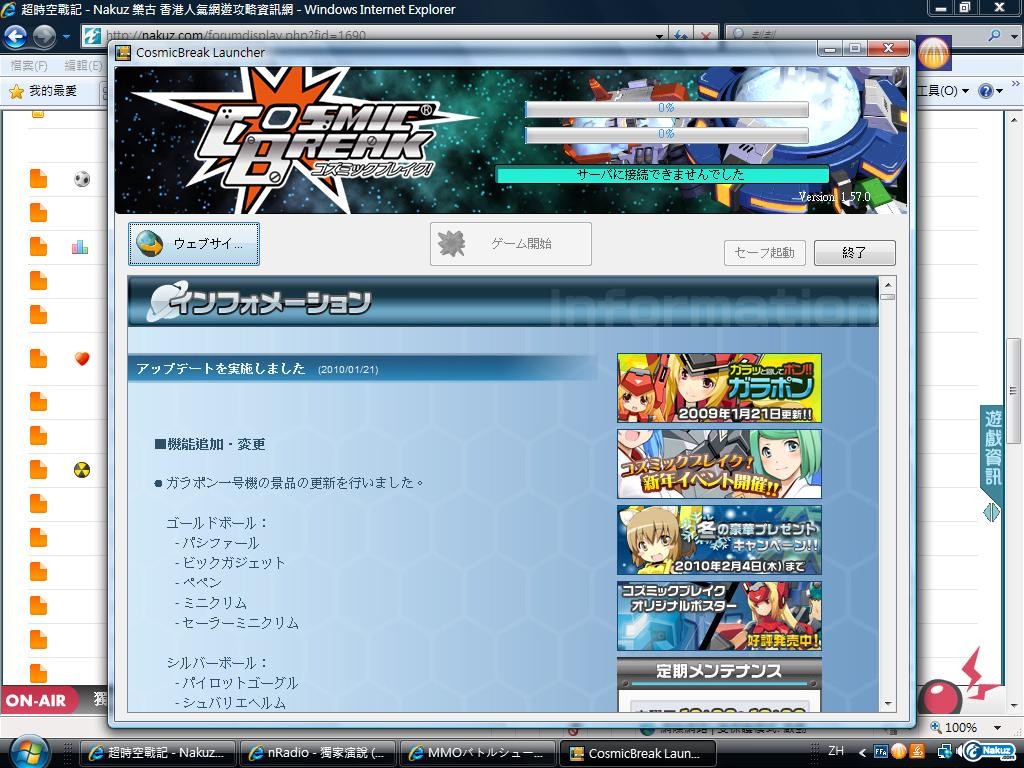
Task: Click the IE search magnifier icon
Action: coord(995,35)
